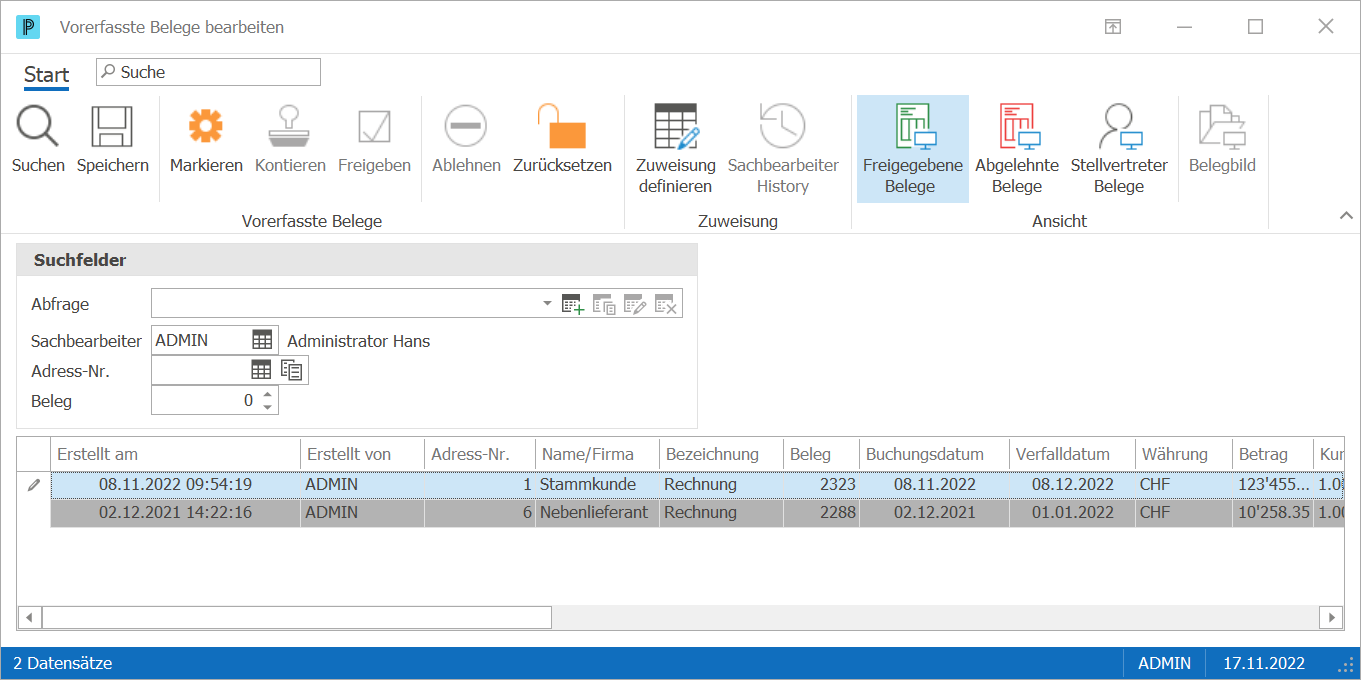The height and width of the screenshot is (680, 1361).
Task: Sort by Währung column header
Action: coord(1184,454)
